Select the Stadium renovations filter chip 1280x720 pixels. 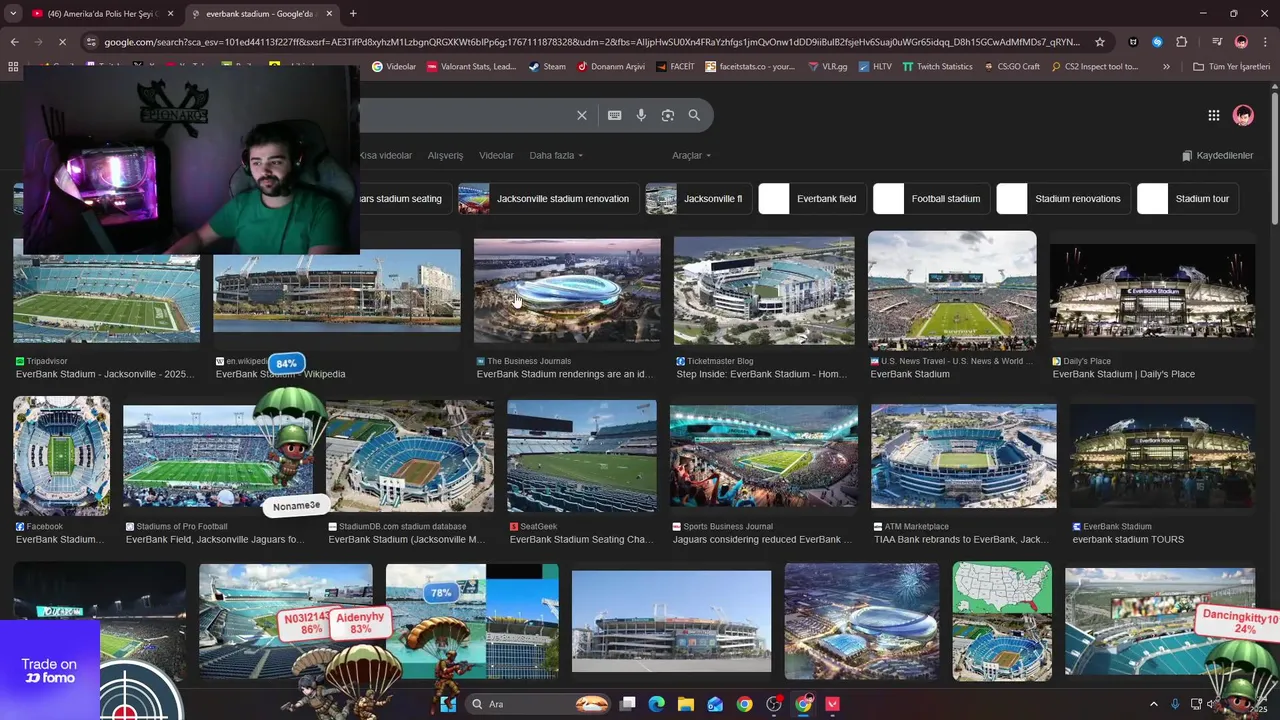[x=1064, y=199]
